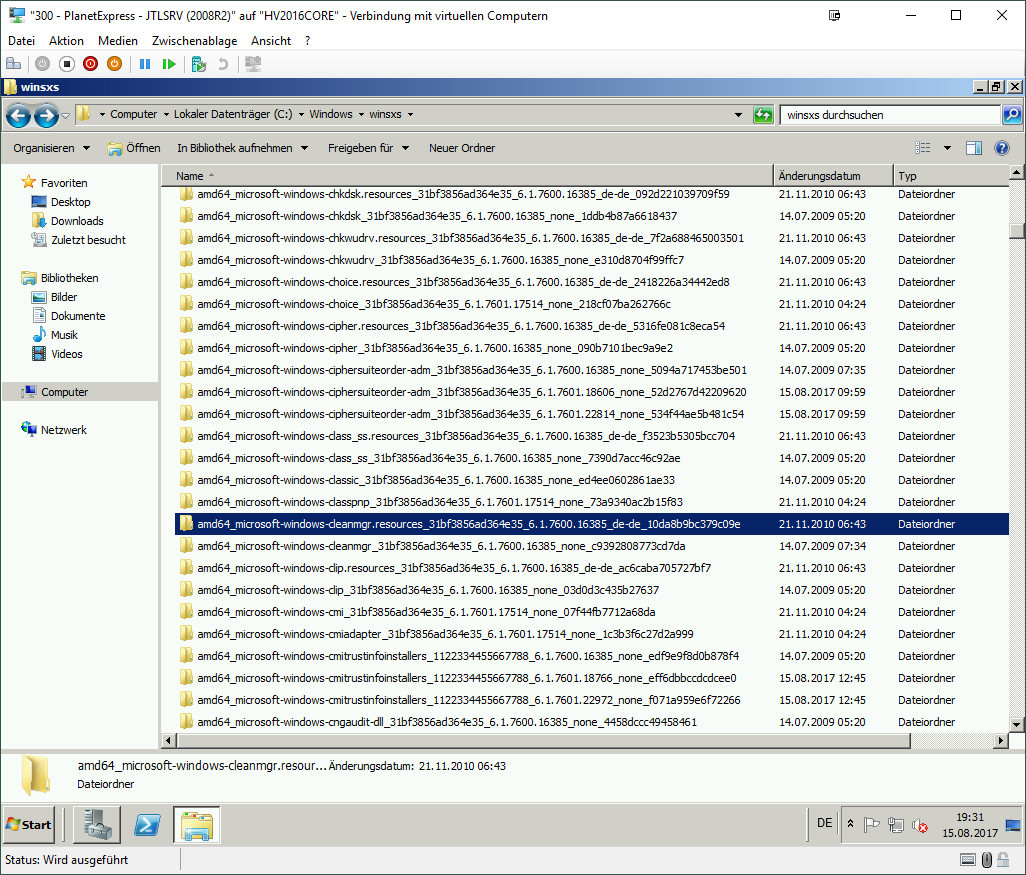Open Server Manager from the taskbar
This screenshot has height=875, width=1026.
96,825
